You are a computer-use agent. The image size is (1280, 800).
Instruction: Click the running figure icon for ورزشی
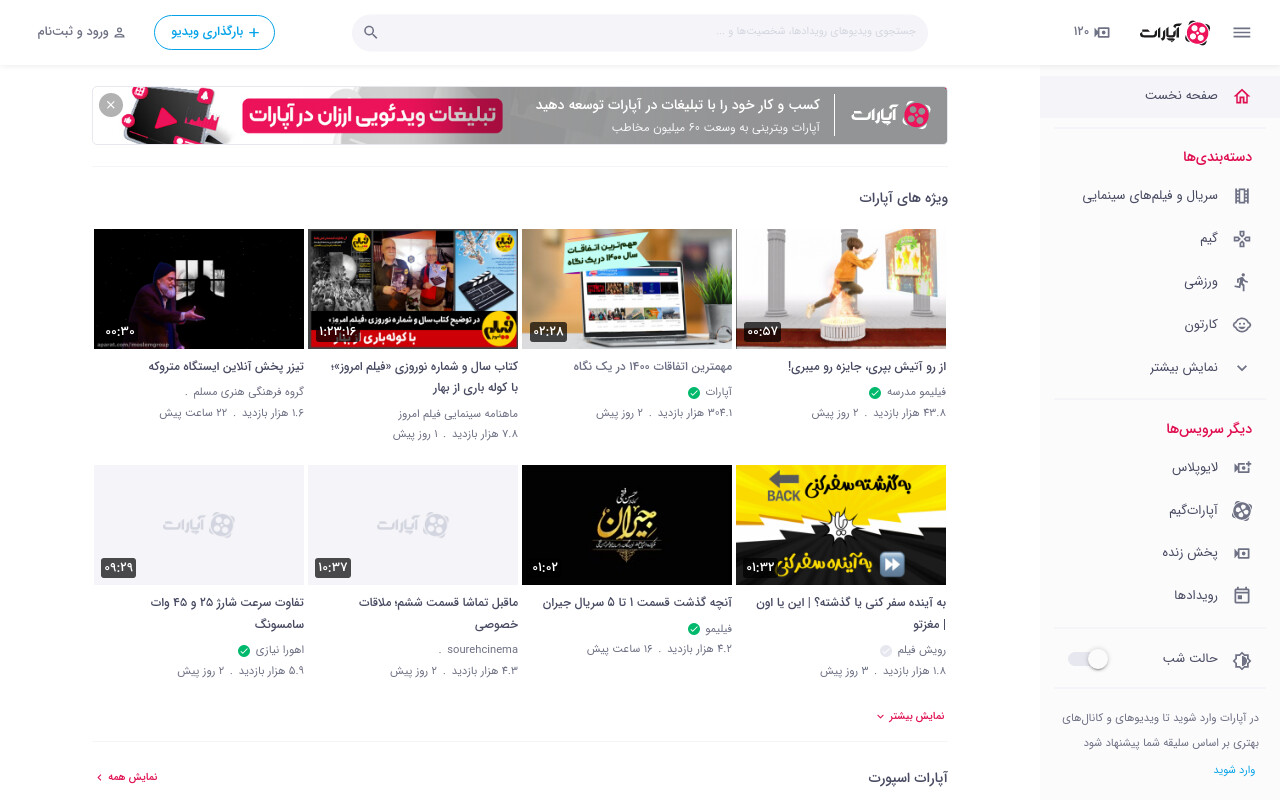click(x=1241, y=282)
